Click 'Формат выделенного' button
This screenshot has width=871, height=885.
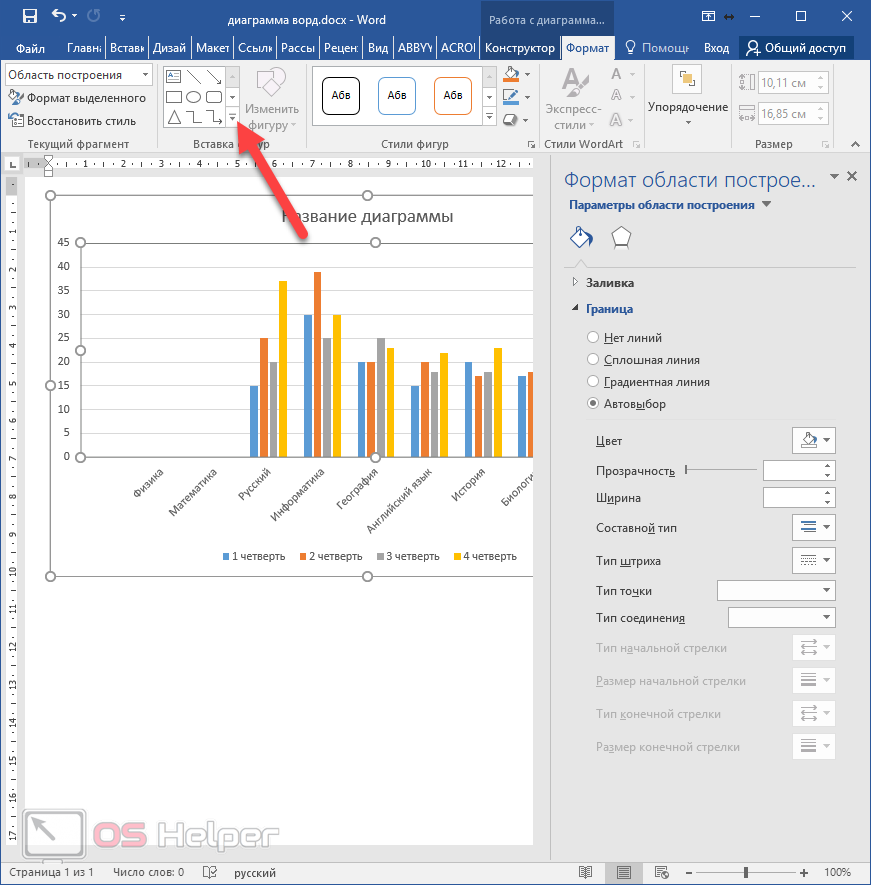click(78, 98)
